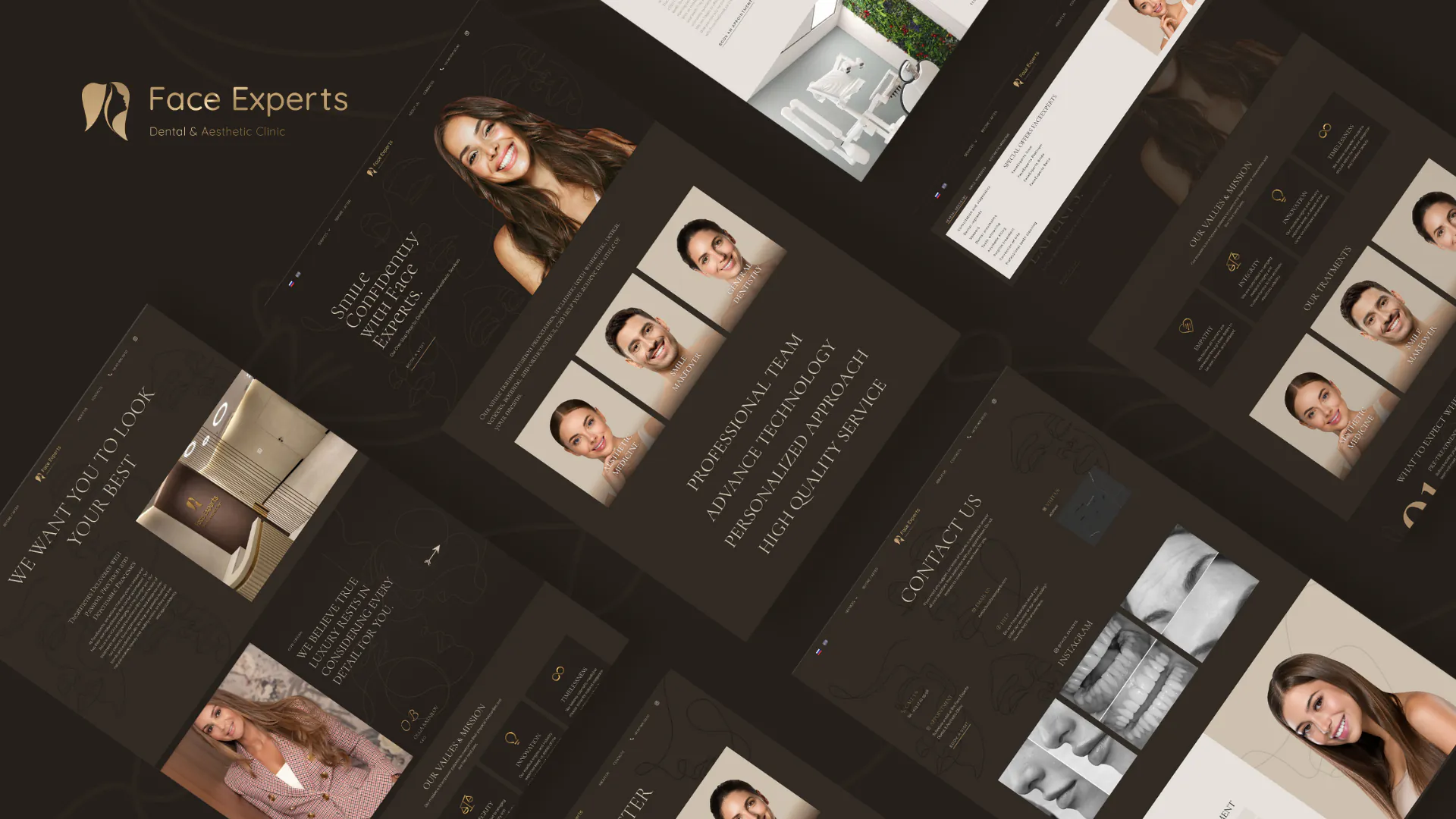The width and height of the screenshot is (1456, 819).
Task: Click Instagram icon on Smile Confidently page
Action: (466, 33)
